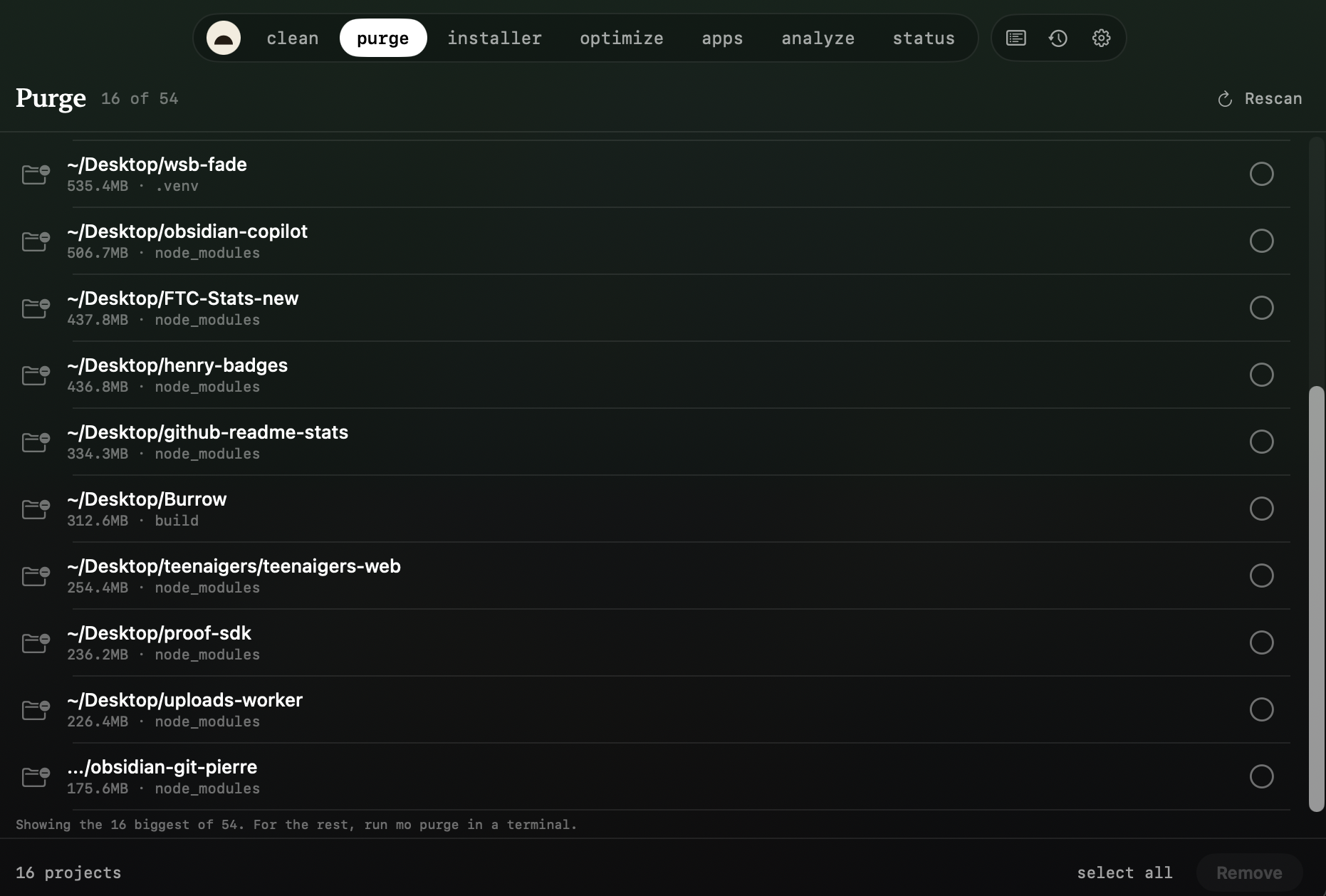This screenshot has width=1326, height=896.
Task: Select the wsb-fade project circle
Action: pos(1261,174)
